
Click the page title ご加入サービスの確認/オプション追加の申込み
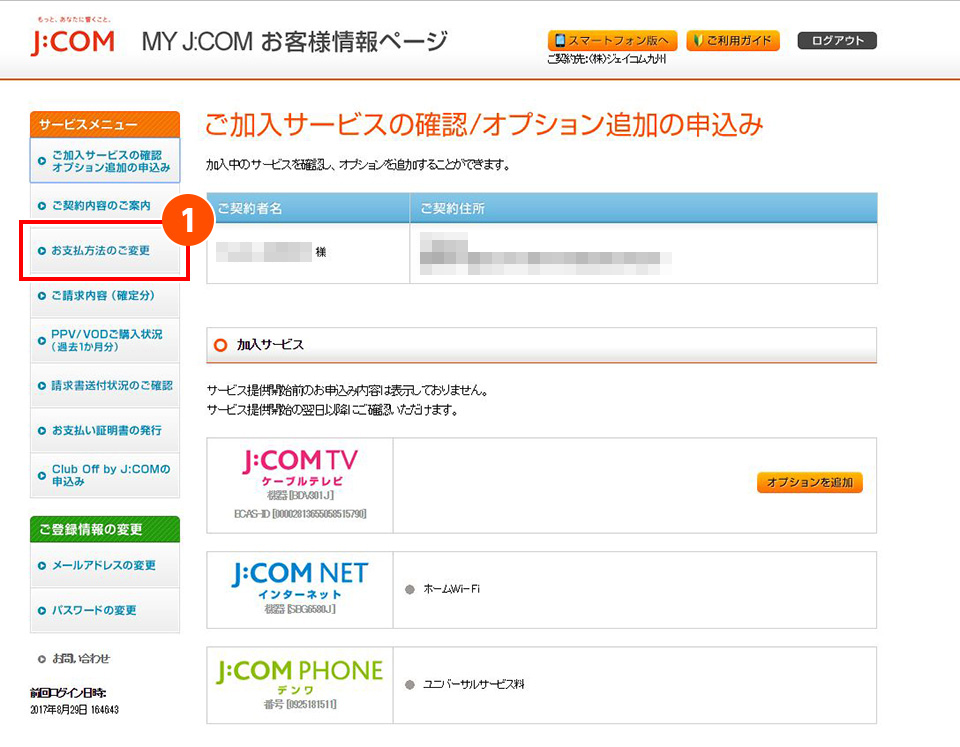(484, 125)
